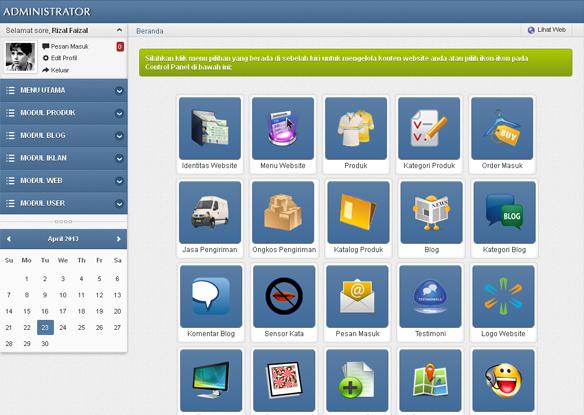Open the Jasa Pengiriman van icon
The width and height of the screenshot is (584, 415).
[x=210, y=212]
